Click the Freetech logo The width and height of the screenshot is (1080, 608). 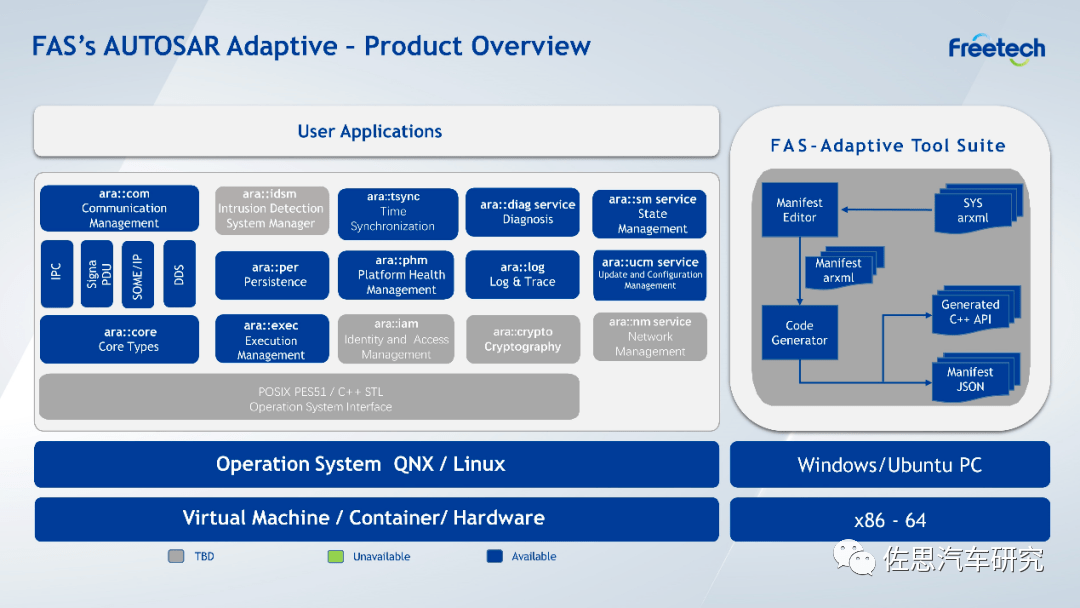996,49
